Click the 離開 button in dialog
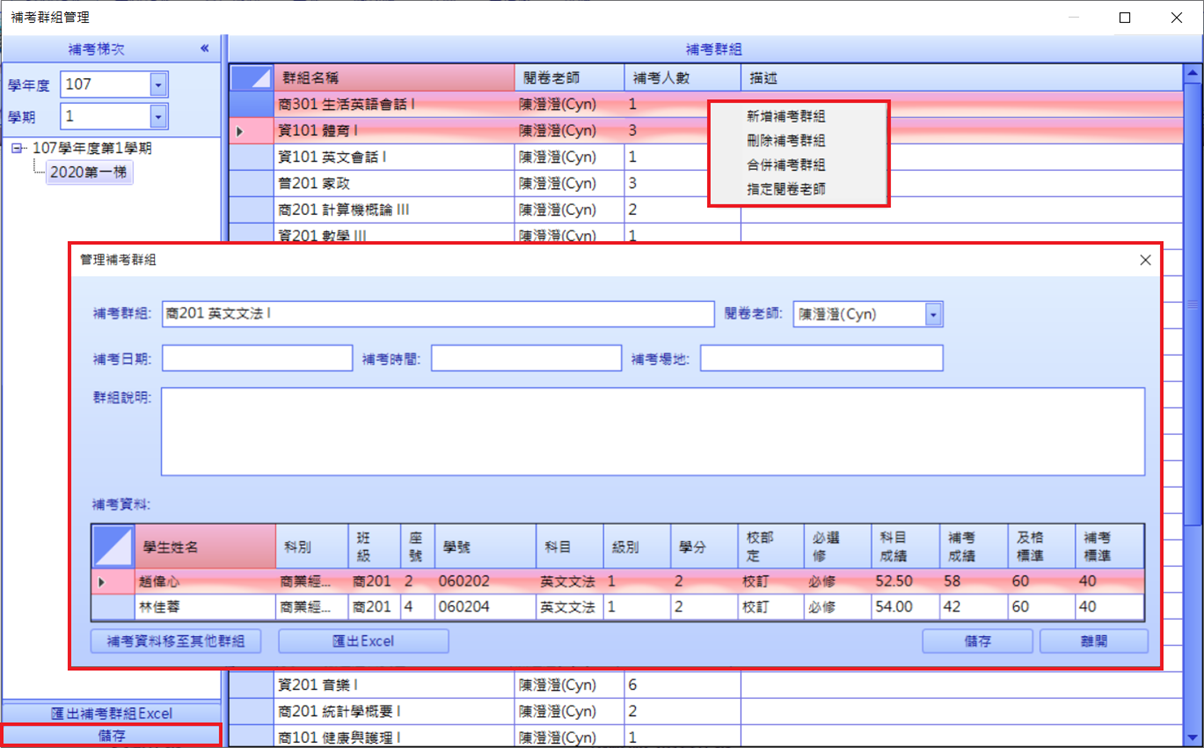This screenshot has width=1204, height=748. point(1093,641)
